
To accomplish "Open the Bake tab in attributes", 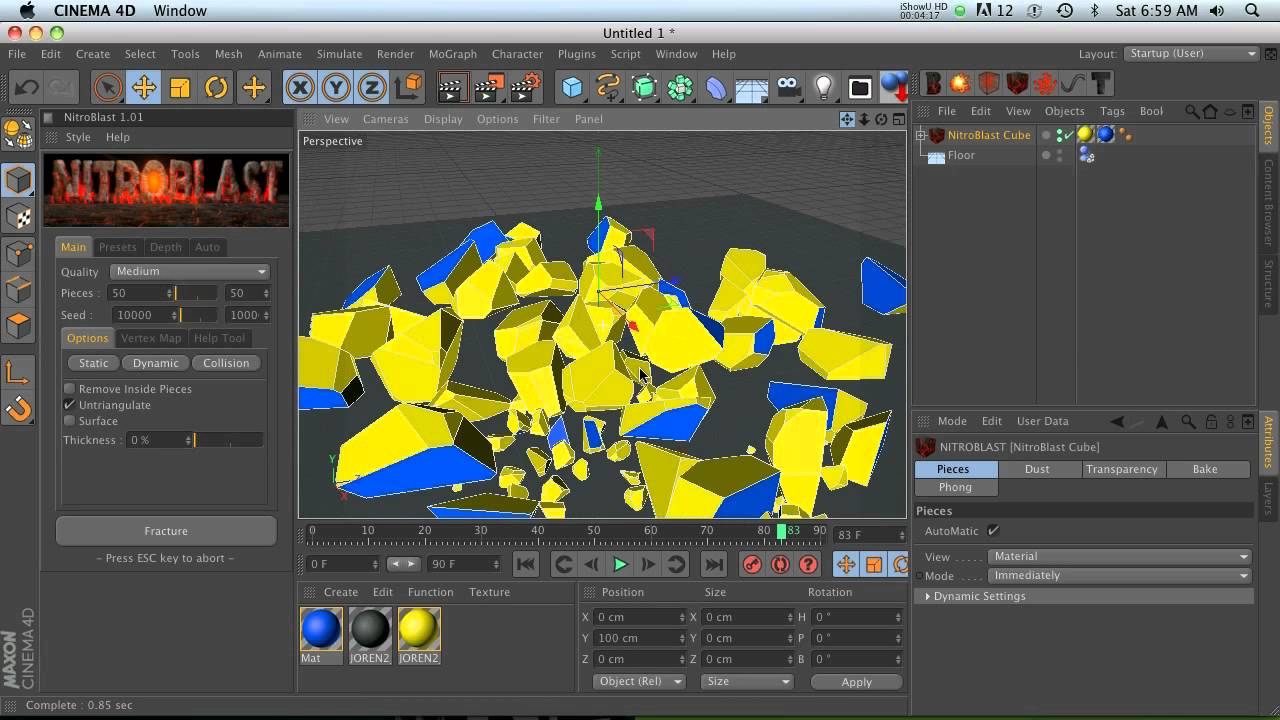I will [1205, 469].
